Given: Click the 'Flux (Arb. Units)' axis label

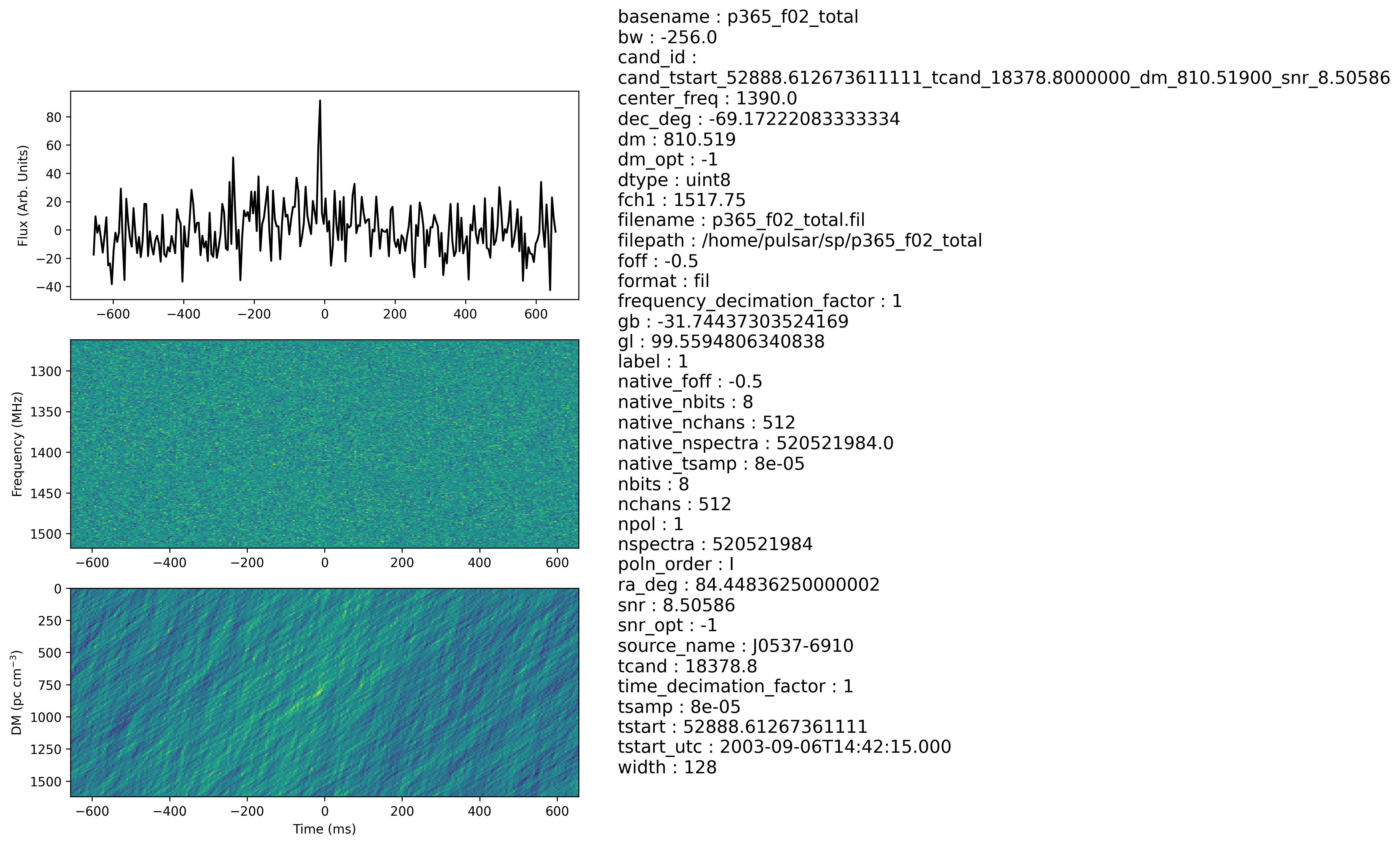Looking at the screenshot, I should point(23,195).
